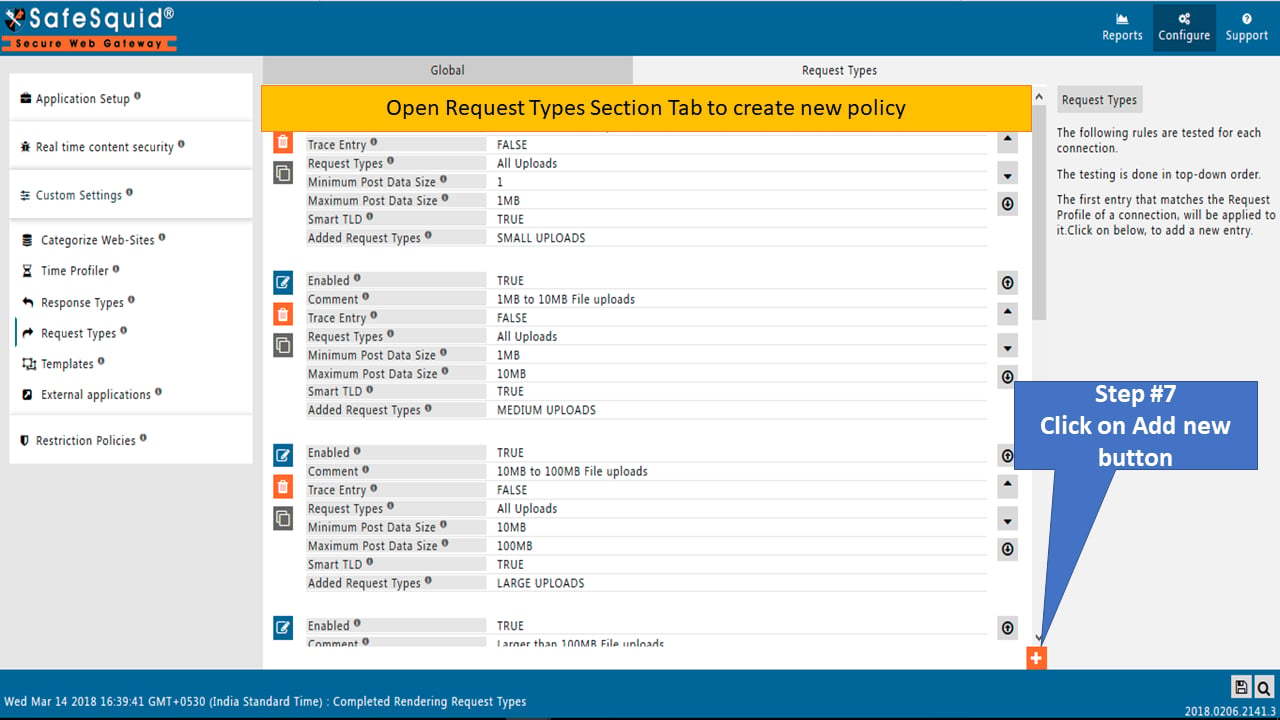Open the Configure section
Viewport: 1280px width, 720px height.
pos(1184,28)
